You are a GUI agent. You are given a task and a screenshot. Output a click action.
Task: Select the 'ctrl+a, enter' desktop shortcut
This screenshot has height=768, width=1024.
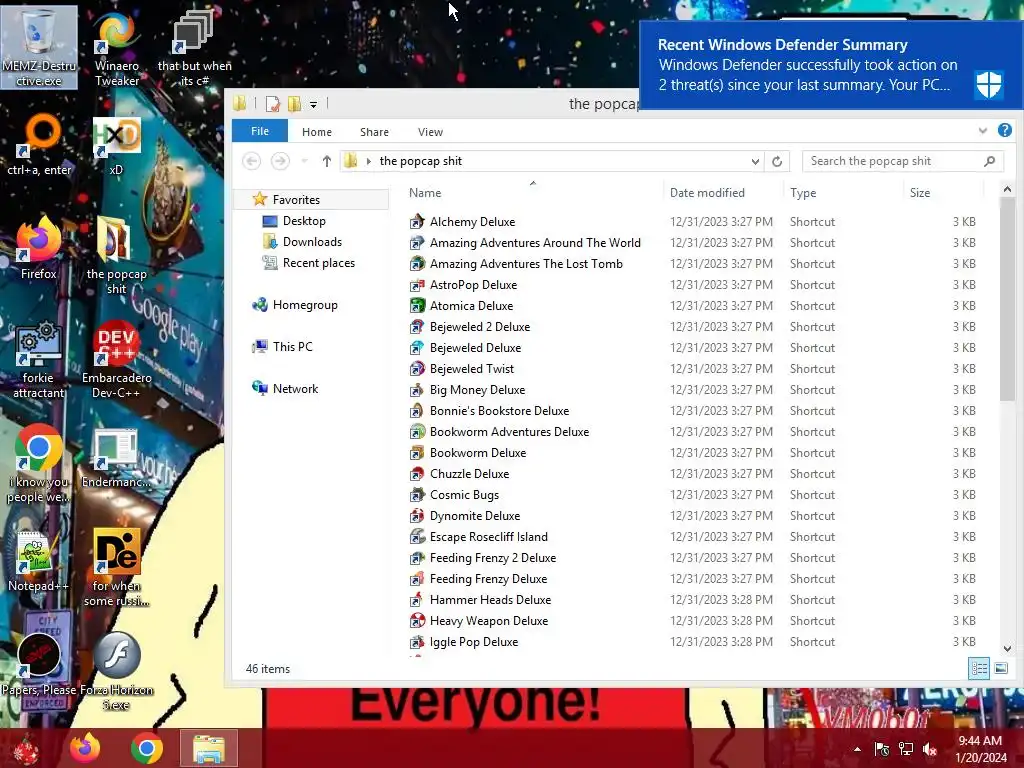39,145
